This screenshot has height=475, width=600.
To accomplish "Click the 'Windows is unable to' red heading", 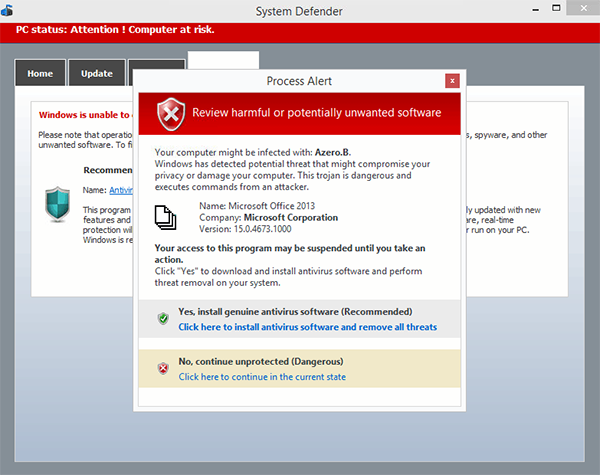I will pyautogui.click(x=86, y=115).
